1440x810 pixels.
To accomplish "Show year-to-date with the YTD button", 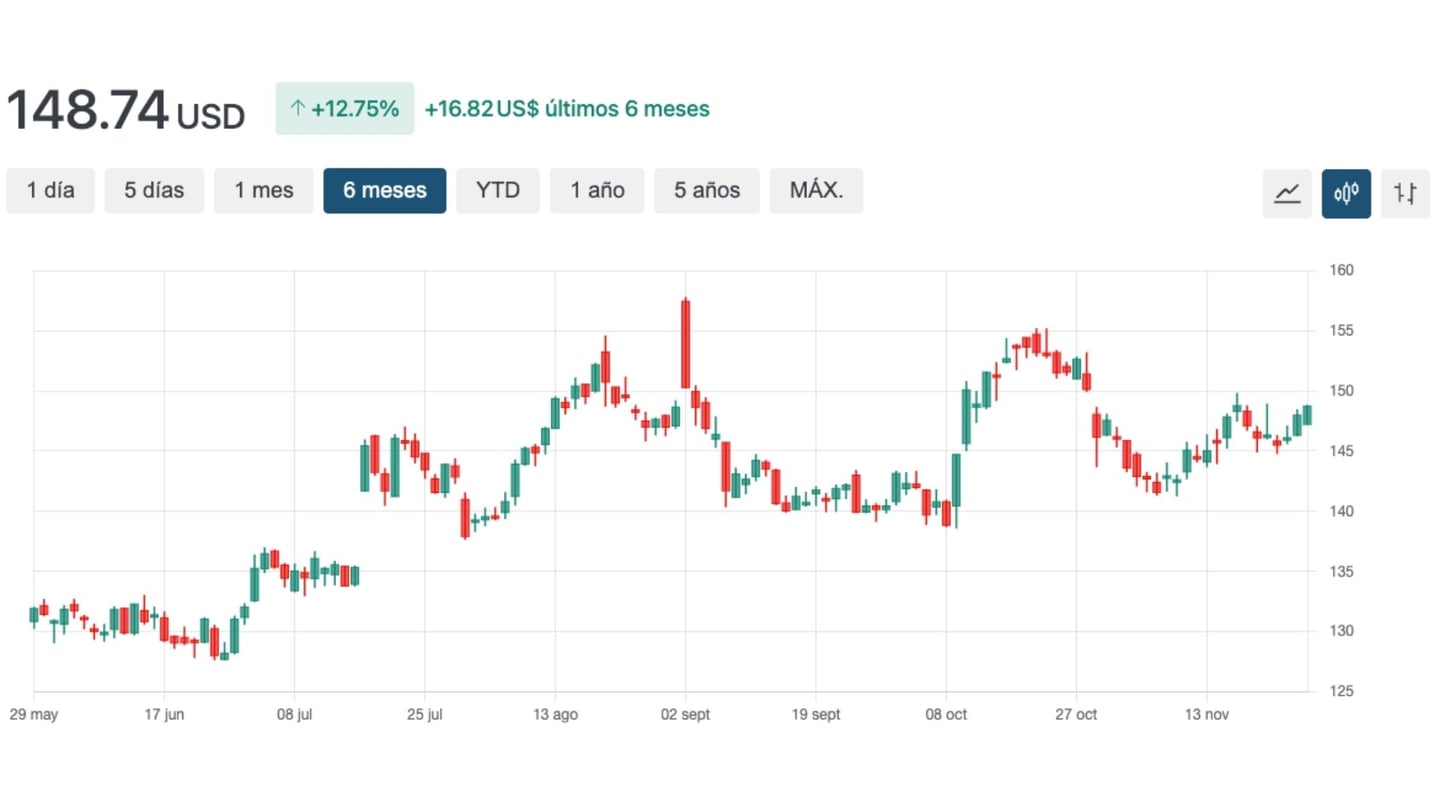I will (498, 190).
